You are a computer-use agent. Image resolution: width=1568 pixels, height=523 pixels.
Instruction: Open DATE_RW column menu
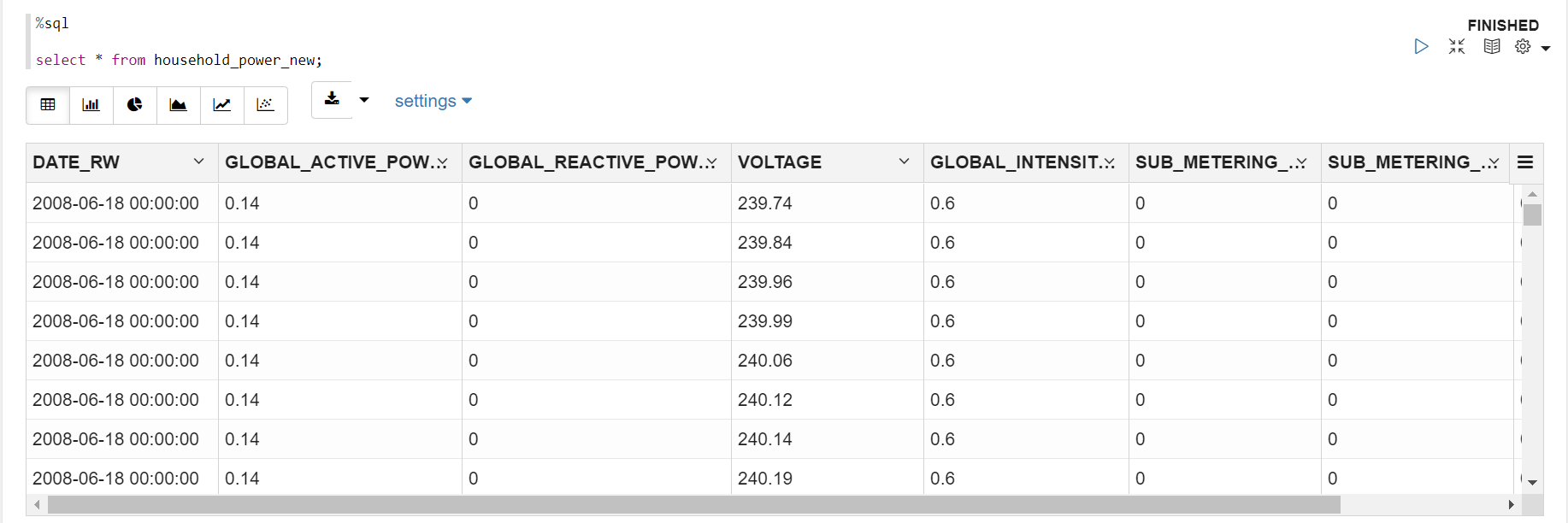pos(198,162)
